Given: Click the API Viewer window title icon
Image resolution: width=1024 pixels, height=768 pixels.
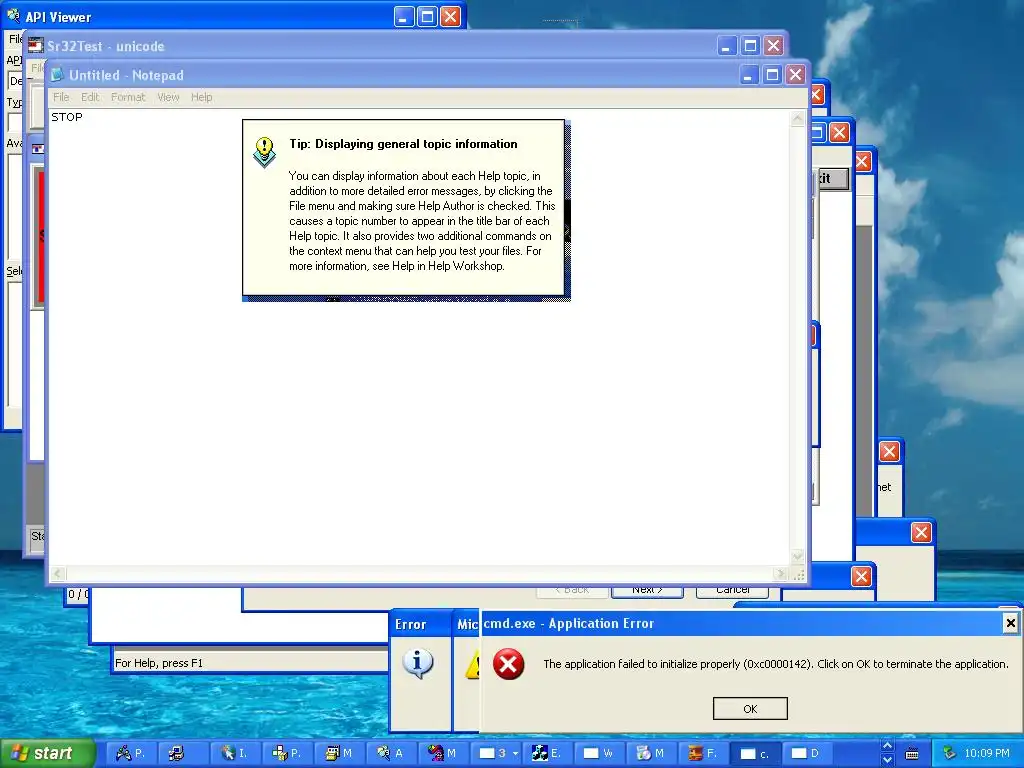Looking at the screenshot, I should pyautogui.click(x=13, y=16).
